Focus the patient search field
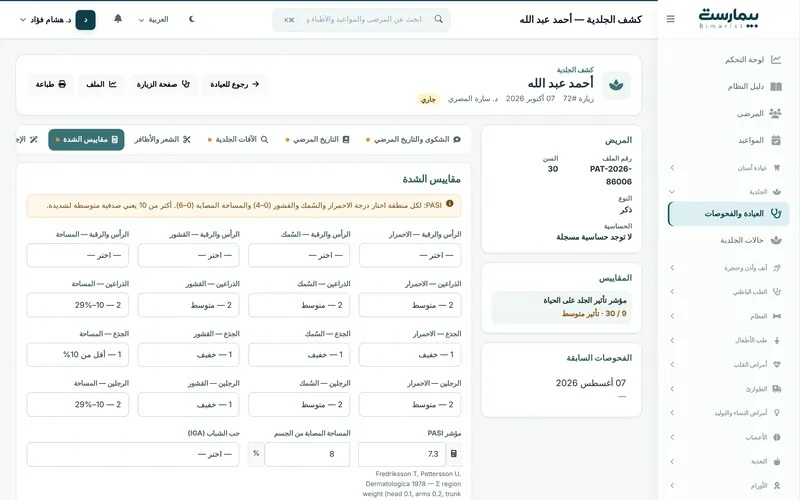 (361, 19)
